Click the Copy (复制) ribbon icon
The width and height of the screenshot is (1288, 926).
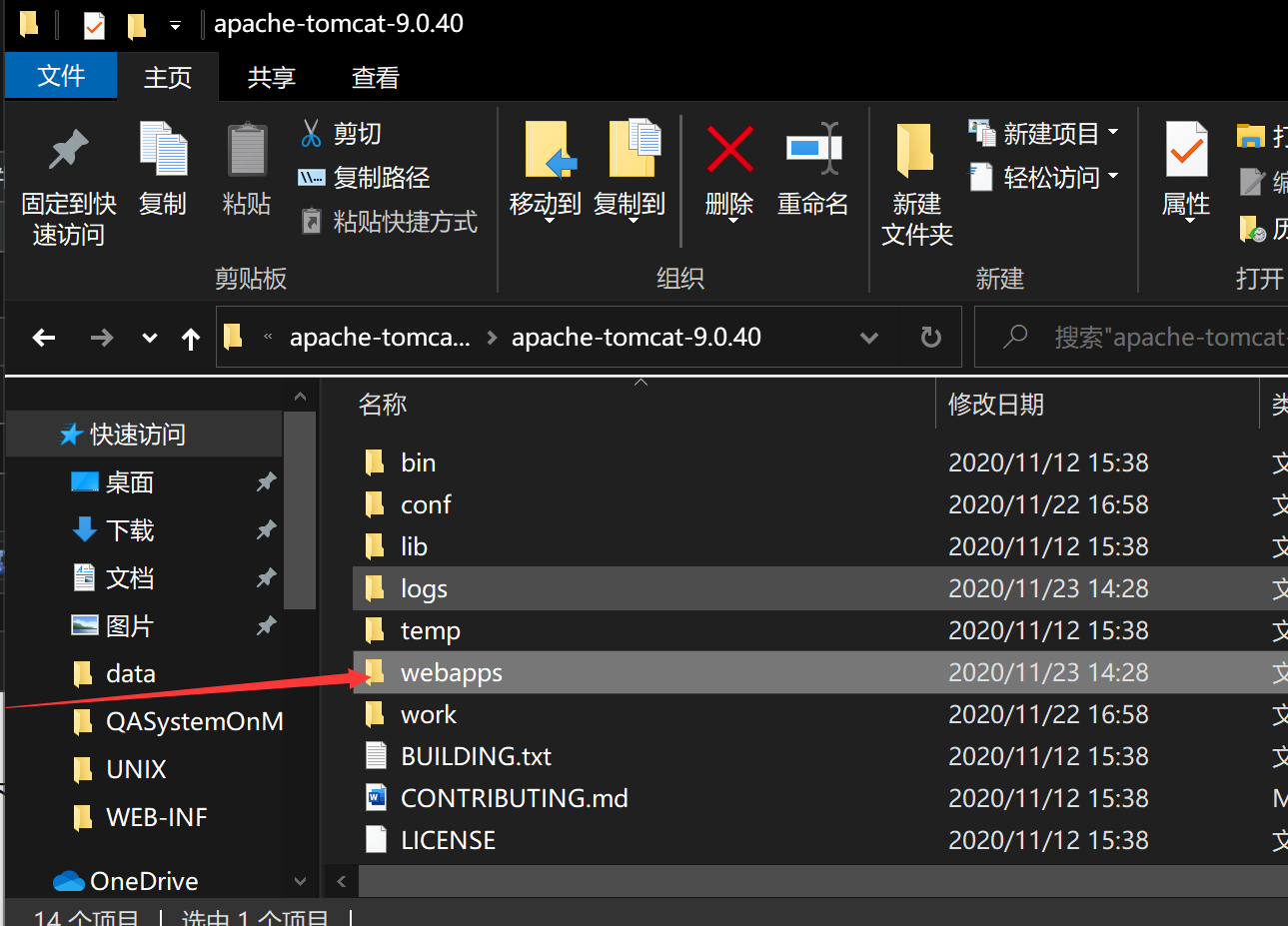pyautogui.click(x=163, y=150)
